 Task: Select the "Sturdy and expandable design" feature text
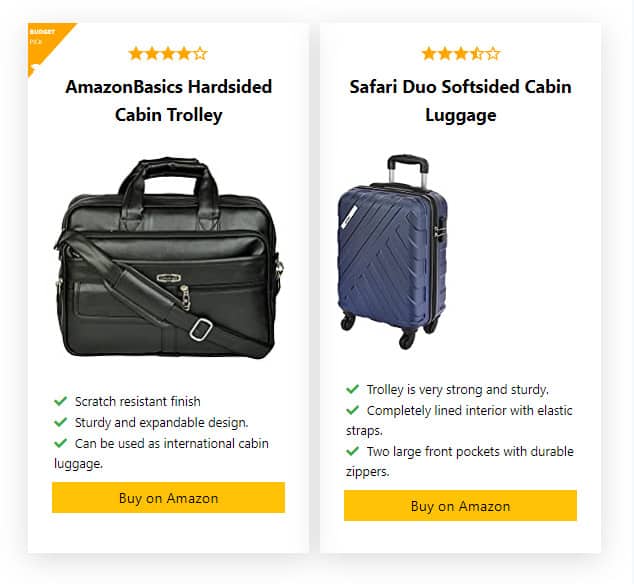161,422
